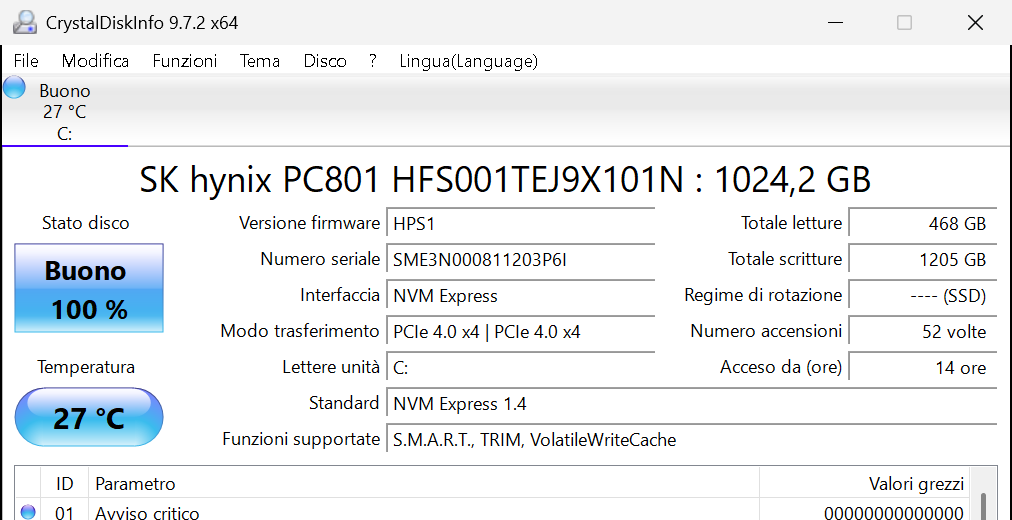Click the Lettere unità field C:
The image size is (1012, 520).
tap(520, 368)
